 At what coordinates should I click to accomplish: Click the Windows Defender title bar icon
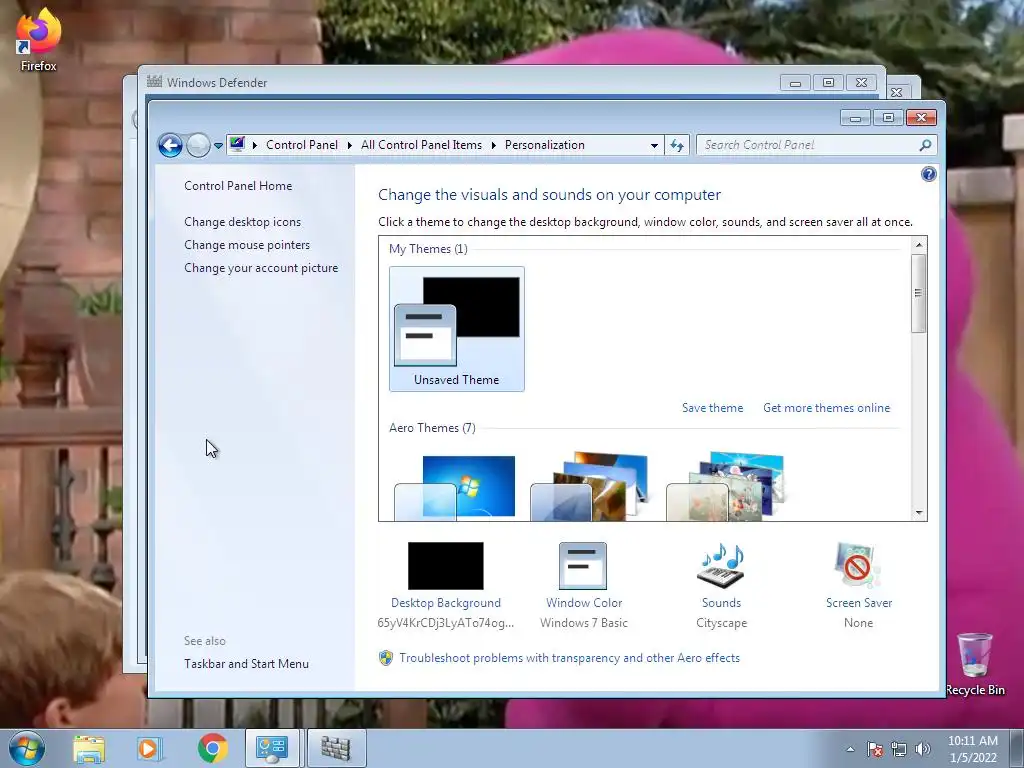click(154, 82)
